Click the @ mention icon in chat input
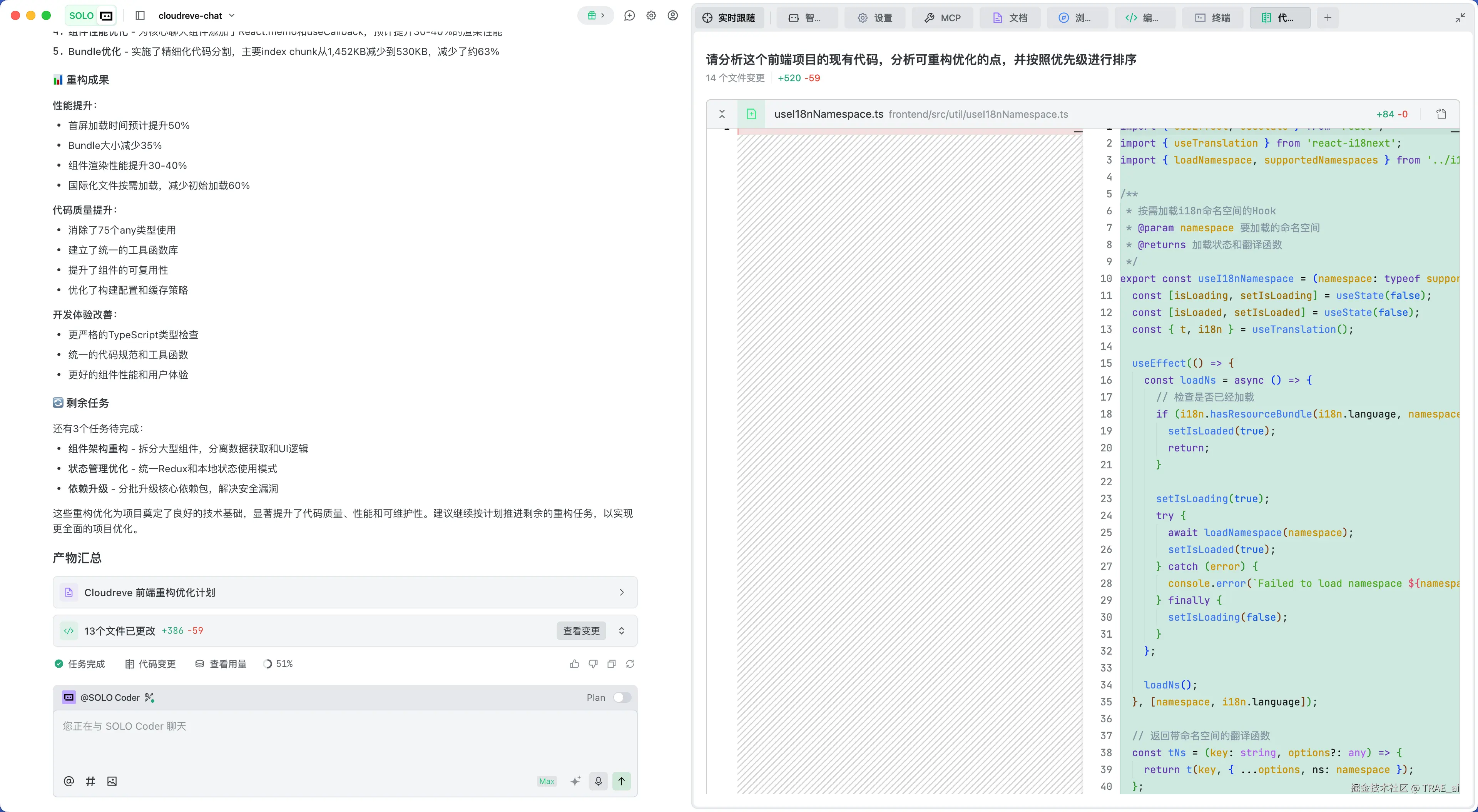 pyautogui.click(x=69, y=781)
